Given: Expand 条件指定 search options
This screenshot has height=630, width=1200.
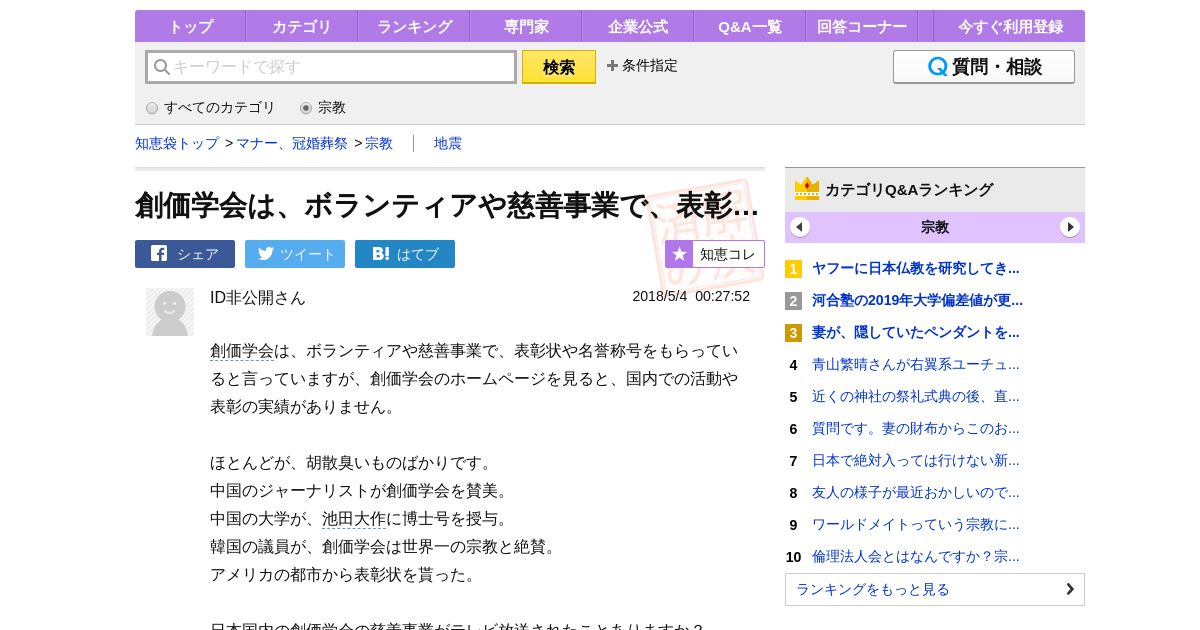Looking at the screenshot, I should (x=642, y=66).
